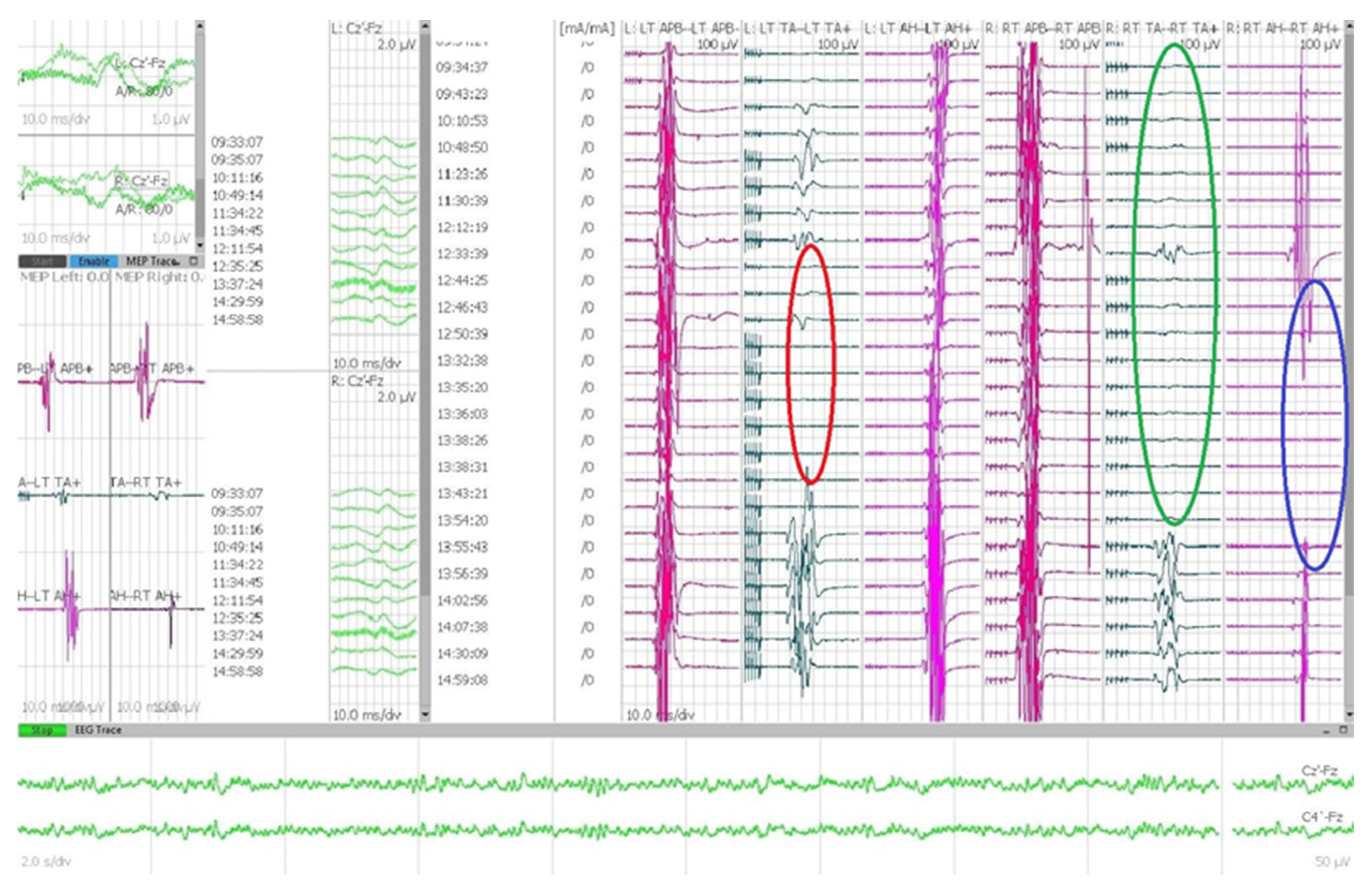Image resolution: width=1372 pixels, height=893 pixels.
Task: Select the MEP Trace panel title
Action: tap(153, 261)
